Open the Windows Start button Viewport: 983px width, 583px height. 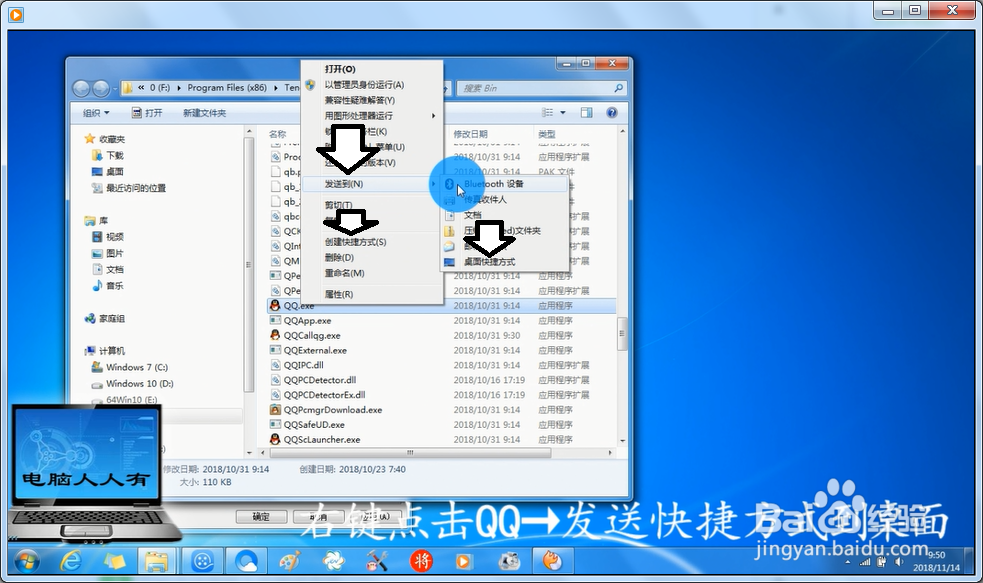point(27,561)
